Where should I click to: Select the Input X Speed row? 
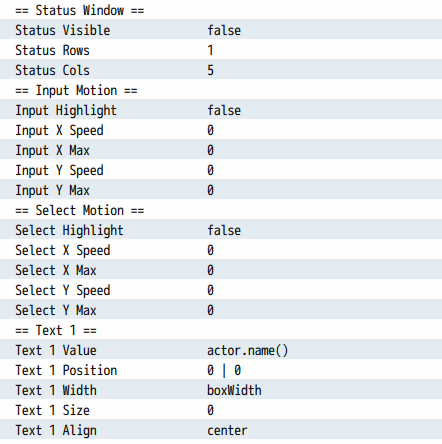(x=221, y=129)
